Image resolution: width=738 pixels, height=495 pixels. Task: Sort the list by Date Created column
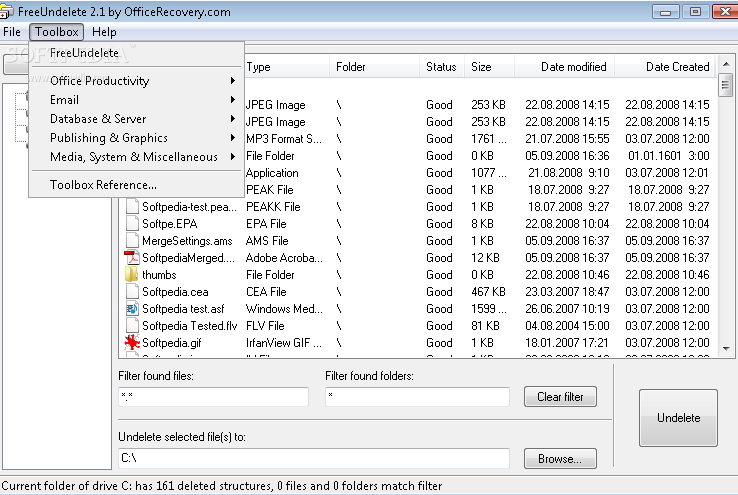tap(665, 67)
